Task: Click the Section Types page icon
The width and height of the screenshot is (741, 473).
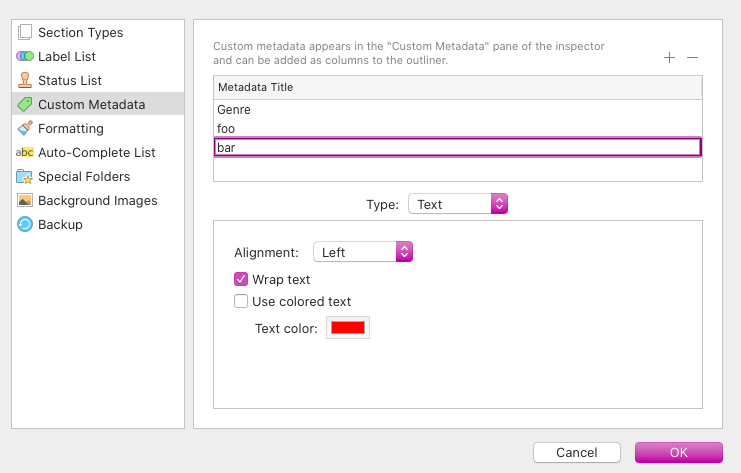Action: click(25, 32)
